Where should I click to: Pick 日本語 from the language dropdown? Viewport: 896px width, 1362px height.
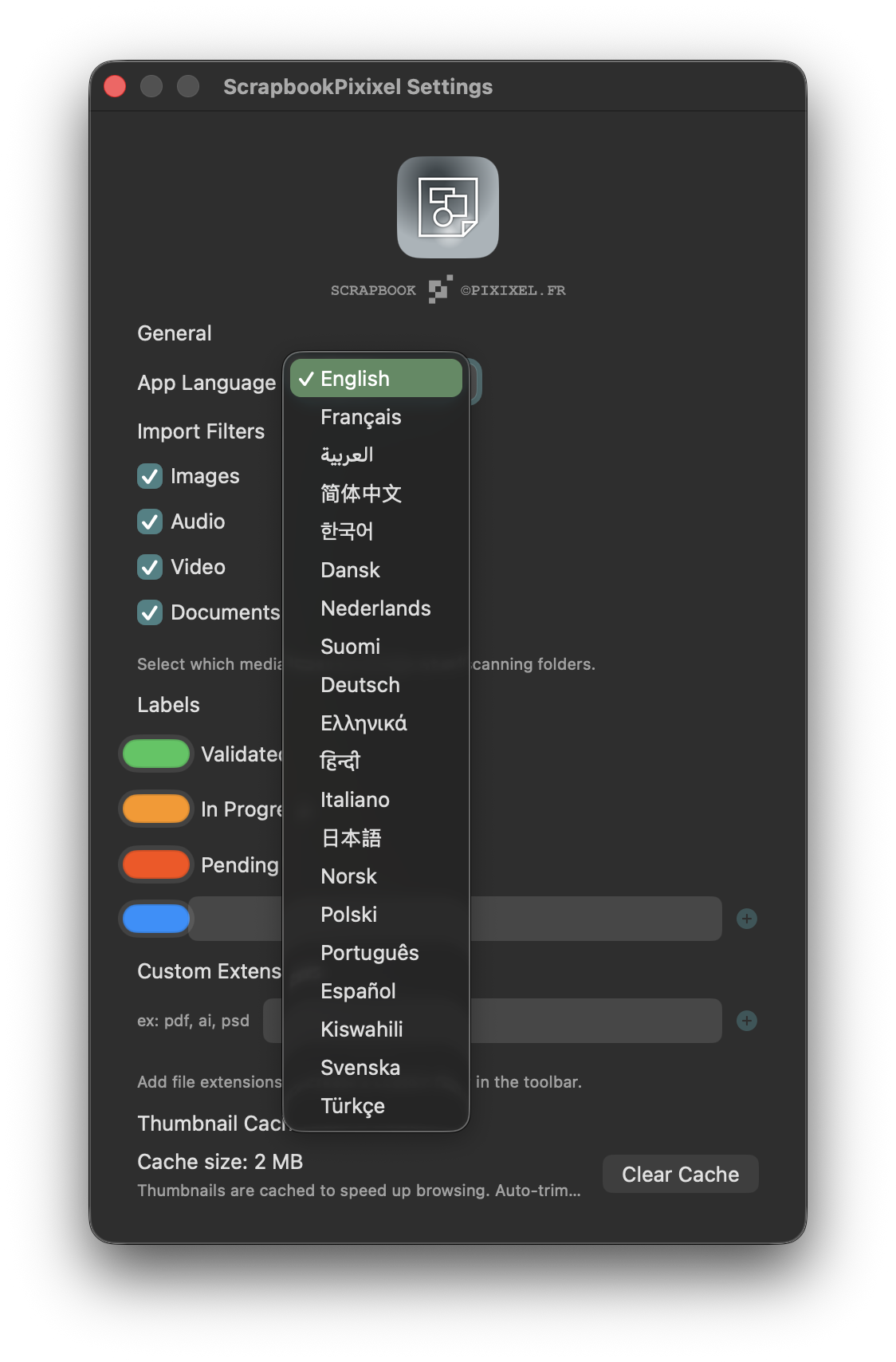(351, 838)
